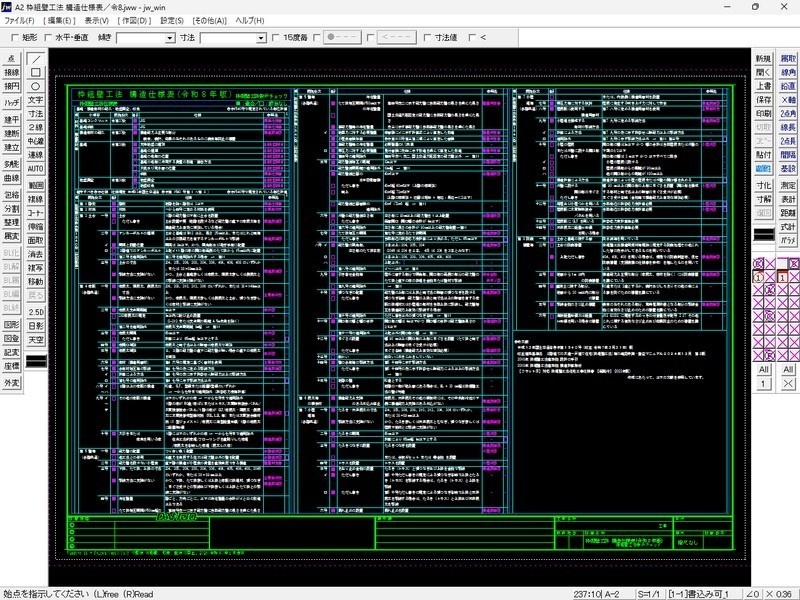
Task: Click the A-2 paper size selector
Action: tap(612, 592)
